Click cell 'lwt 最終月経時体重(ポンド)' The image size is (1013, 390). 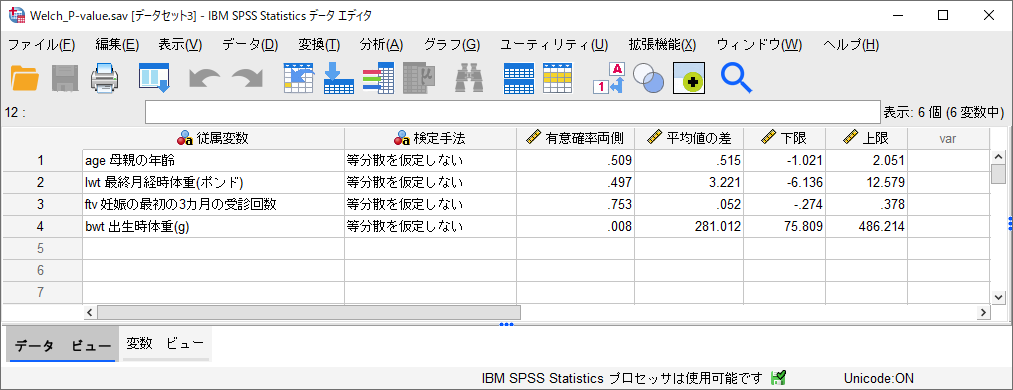[213, 183]
